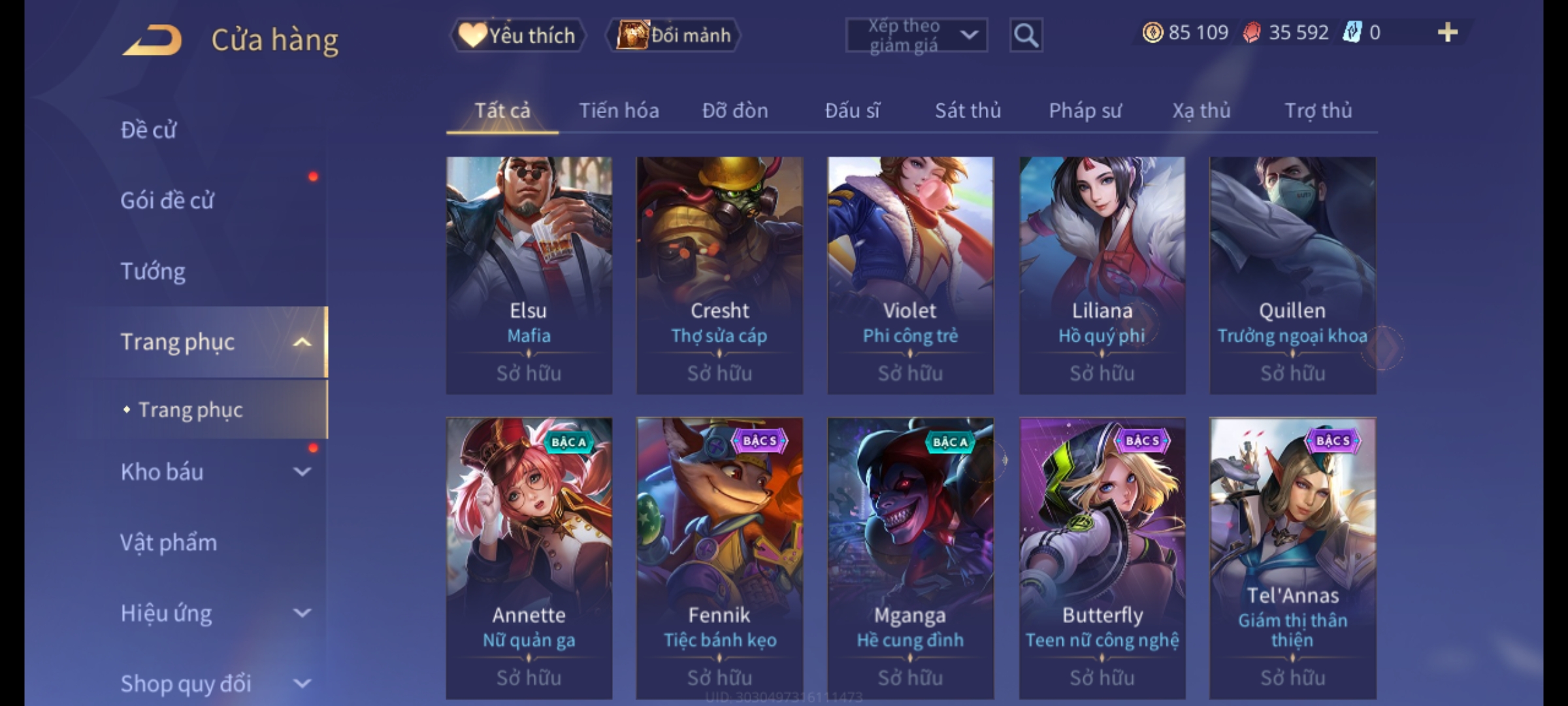Viewport: 1568px width, 706px height.
Task: Select the Tiến hóa filter tab
Action: tap(619, 110)
